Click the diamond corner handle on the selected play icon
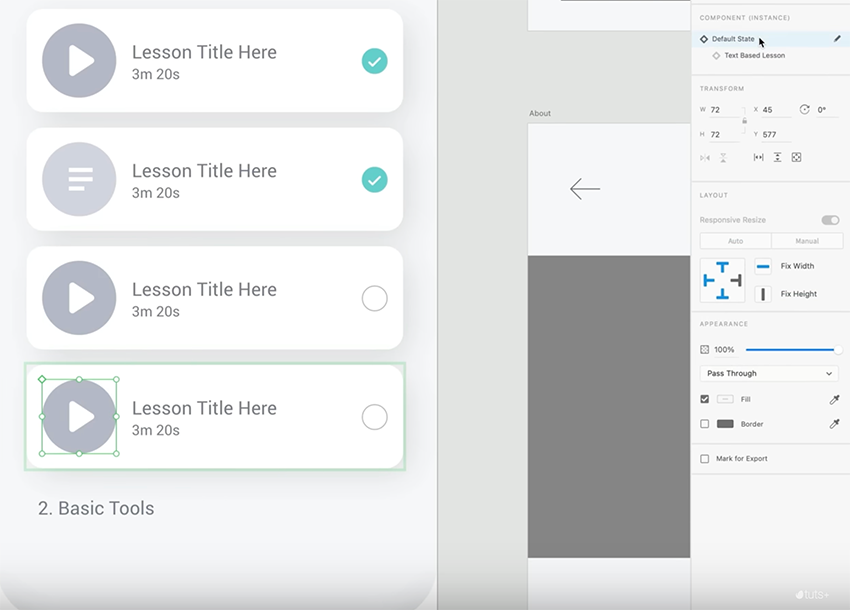Viewport: 850px width, 610px height. pos(42,379)
